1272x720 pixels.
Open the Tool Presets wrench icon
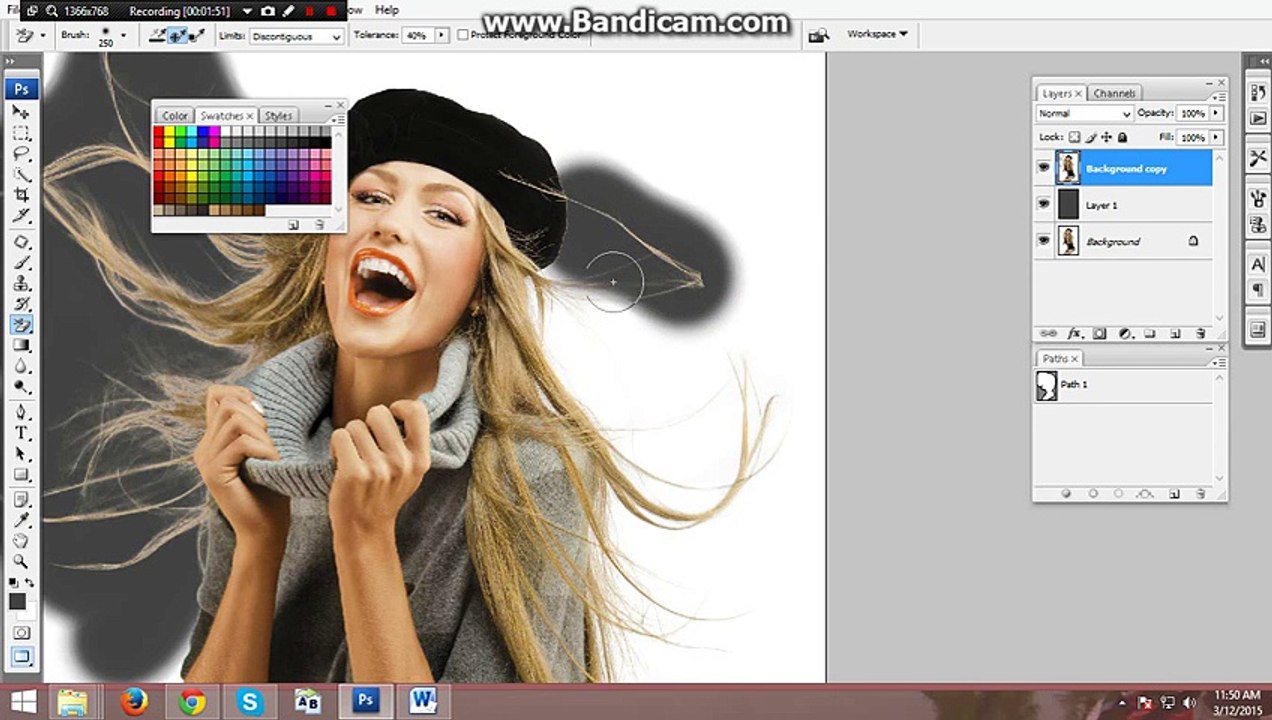(1257, 158)
